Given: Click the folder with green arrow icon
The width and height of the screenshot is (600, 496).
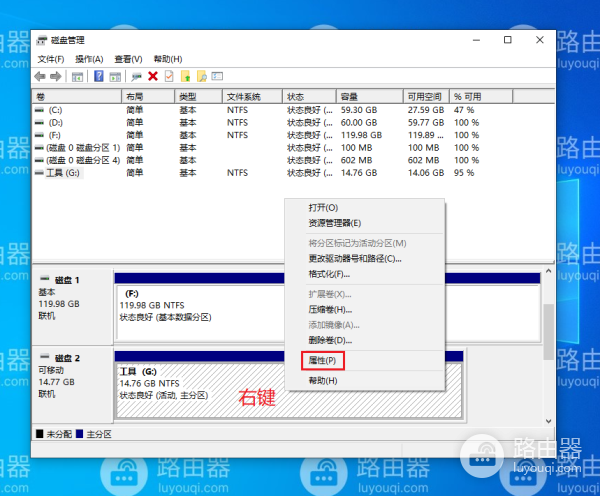Looking at the screenshot, I should pos(185,76).
